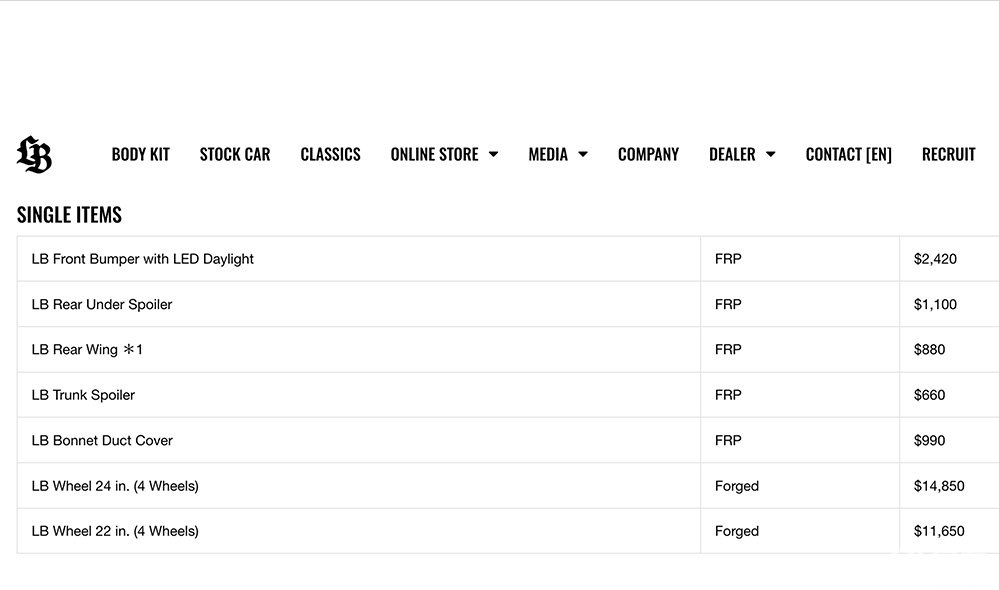Select the LB Front Bumper with LED Daylight row
Viewport: 999px width, 590px height.
point(143,259)
